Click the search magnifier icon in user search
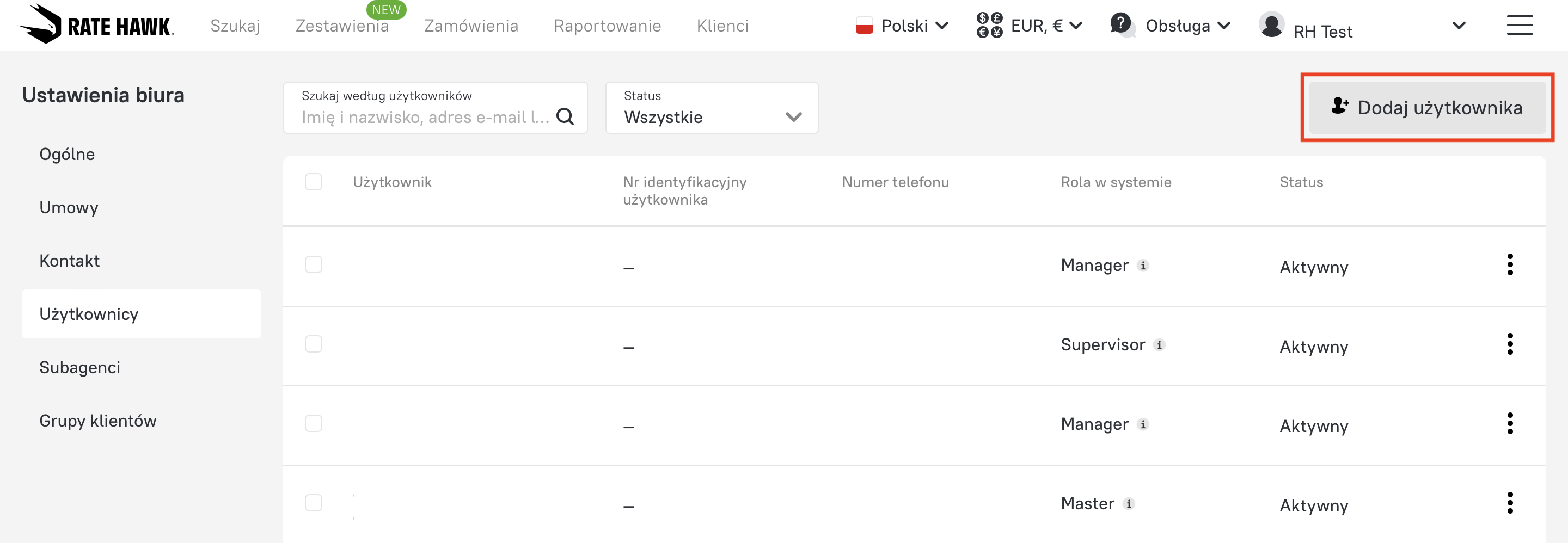The image size is (1568, 543). tap(565, 116)
